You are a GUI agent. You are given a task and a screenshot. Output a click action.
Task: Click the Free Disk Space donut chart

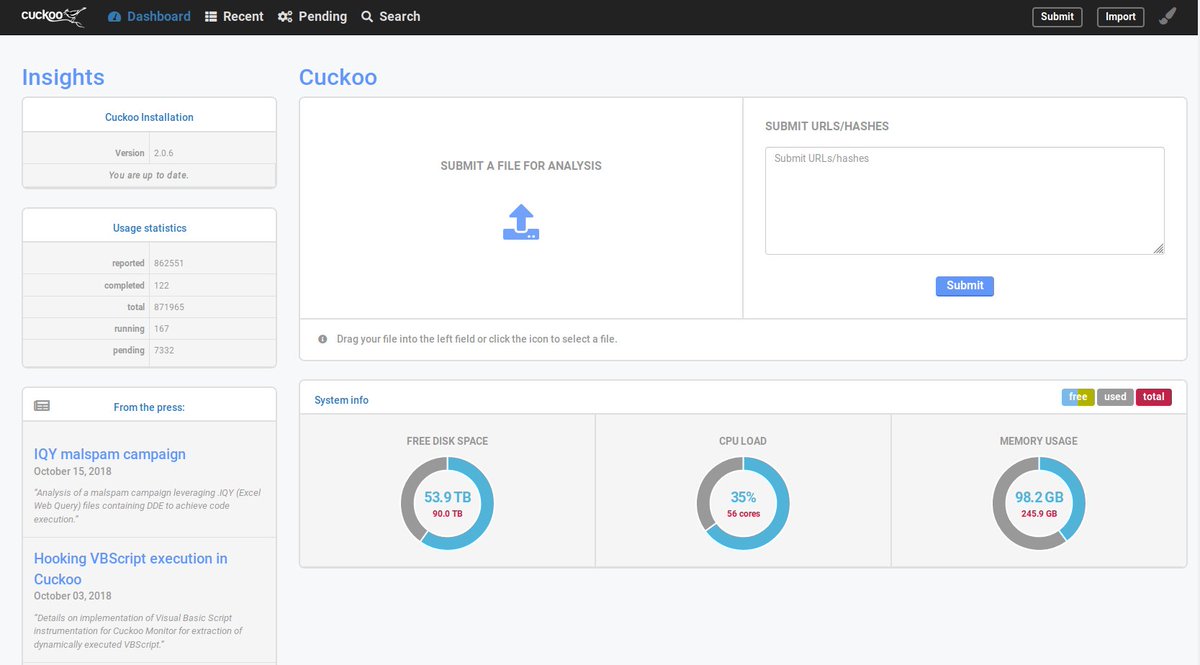point(447,503)
